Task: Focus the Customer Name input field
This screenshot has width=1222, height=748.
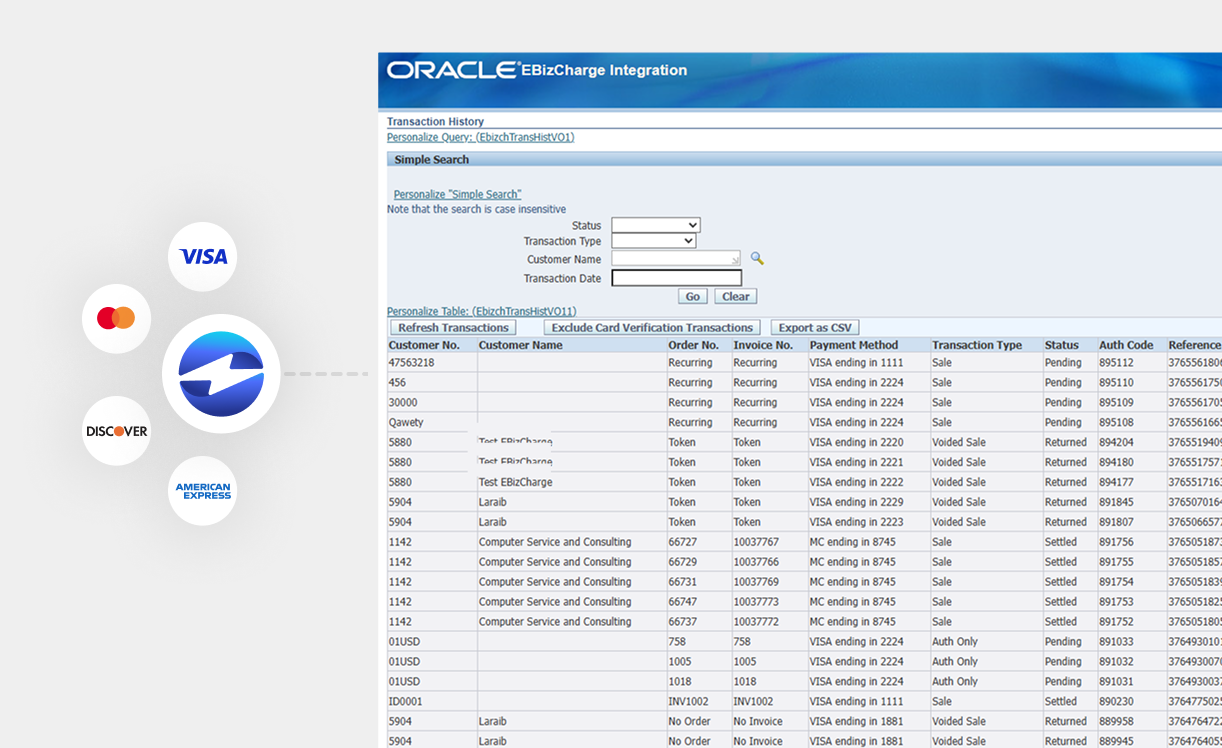Action: tap(676, 259)
